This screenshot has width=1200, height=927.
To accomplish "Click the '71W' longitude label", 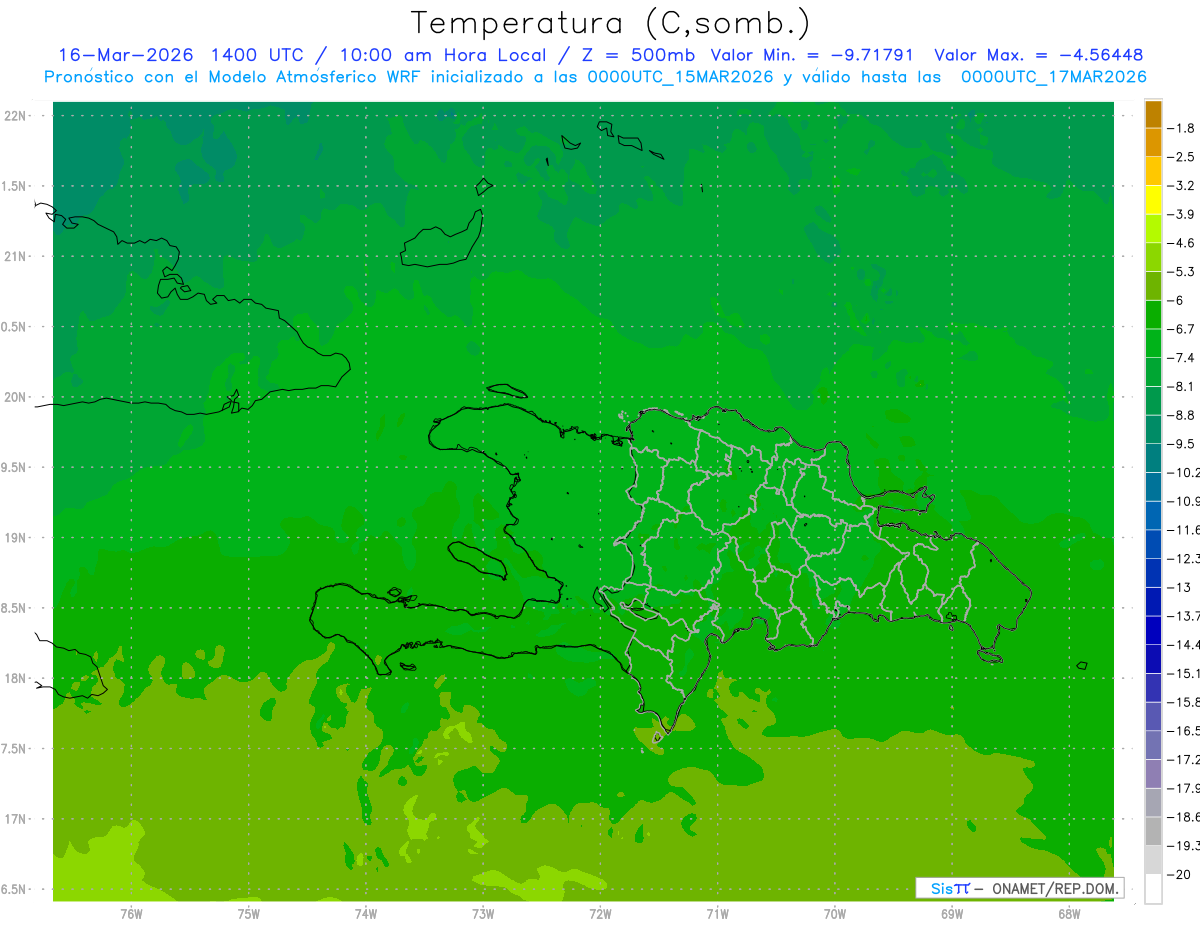I will click(x=717, y=914).
